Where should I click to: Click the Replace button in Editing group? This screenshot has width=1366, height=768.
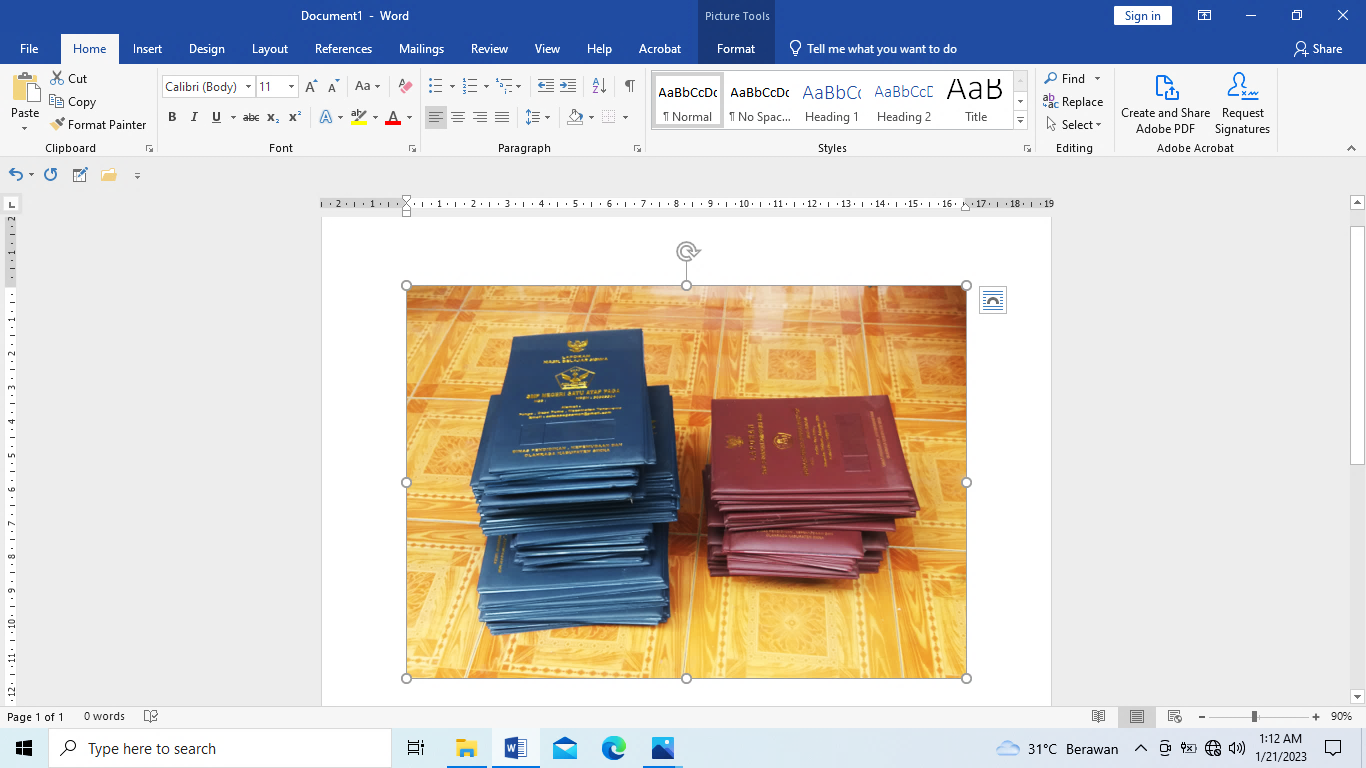click(1073, 102)
